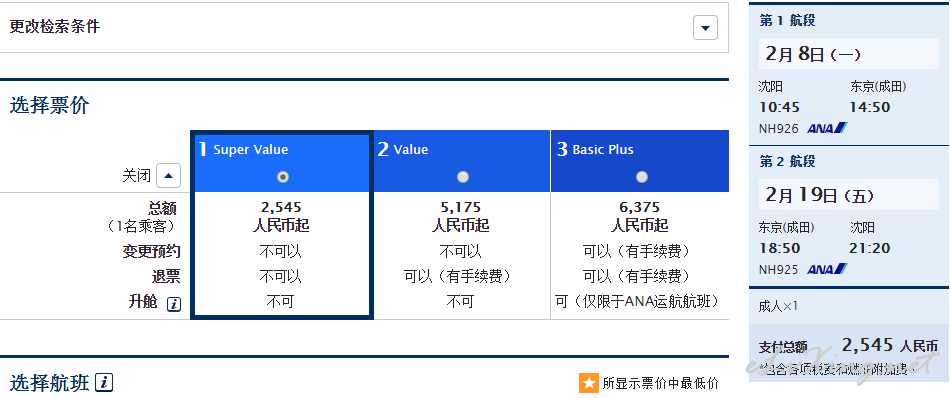The image size is (950, 398).
Task: Click the 2,545 人民币起 price
Action: (281, 217)
